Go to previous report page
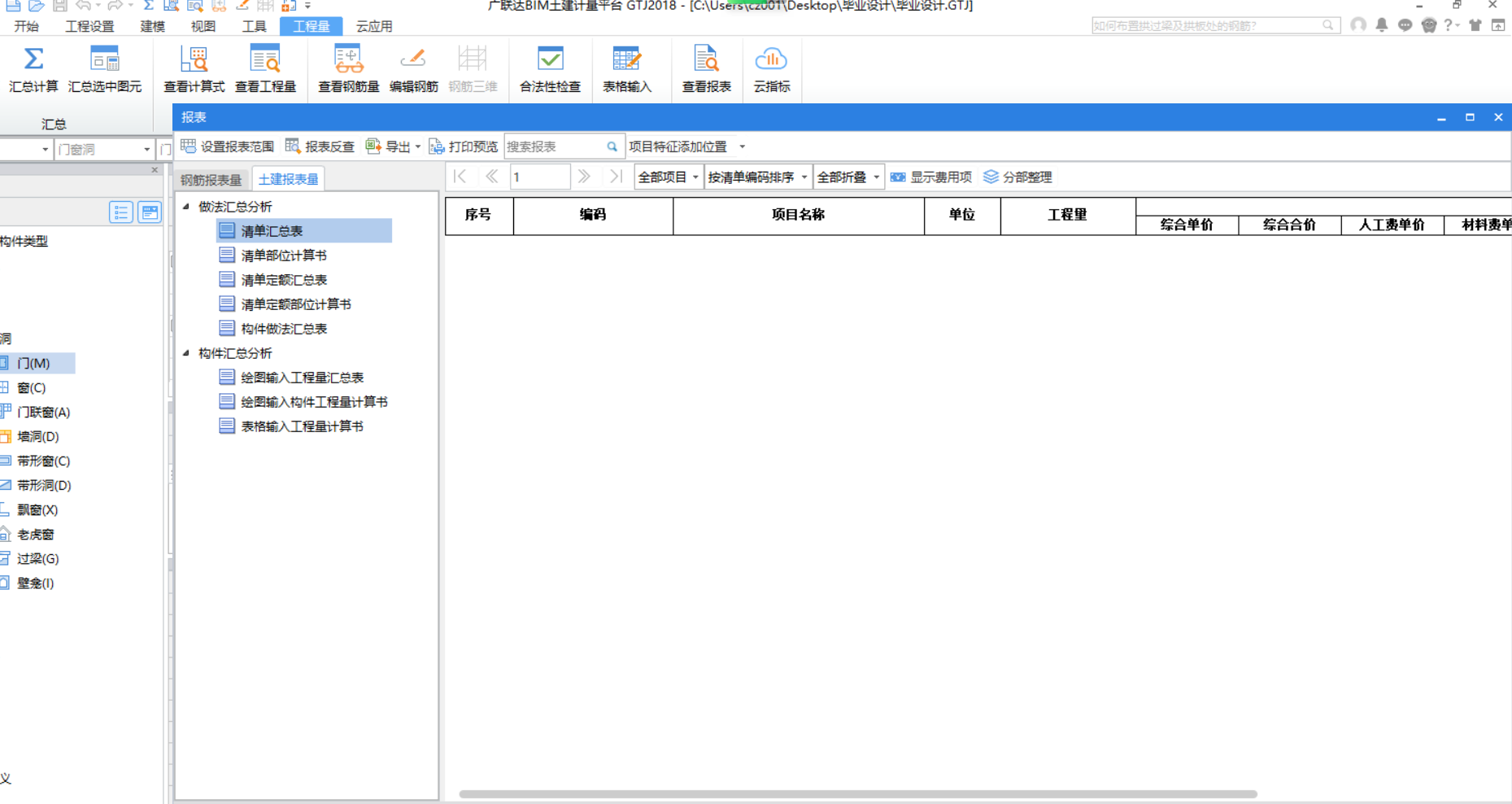This screenshot has width=1512, height=804. click(x=491, y=177)
